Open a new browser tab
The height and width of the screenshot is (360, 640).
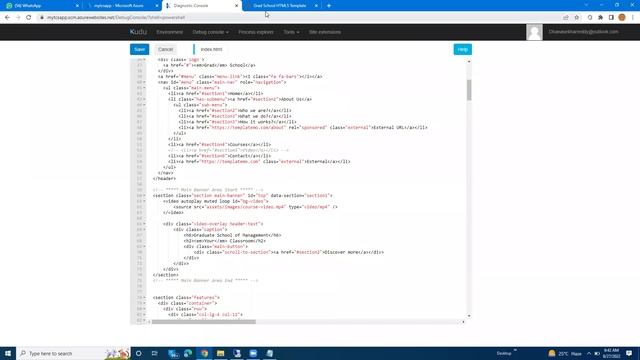[x=329, y=6]
